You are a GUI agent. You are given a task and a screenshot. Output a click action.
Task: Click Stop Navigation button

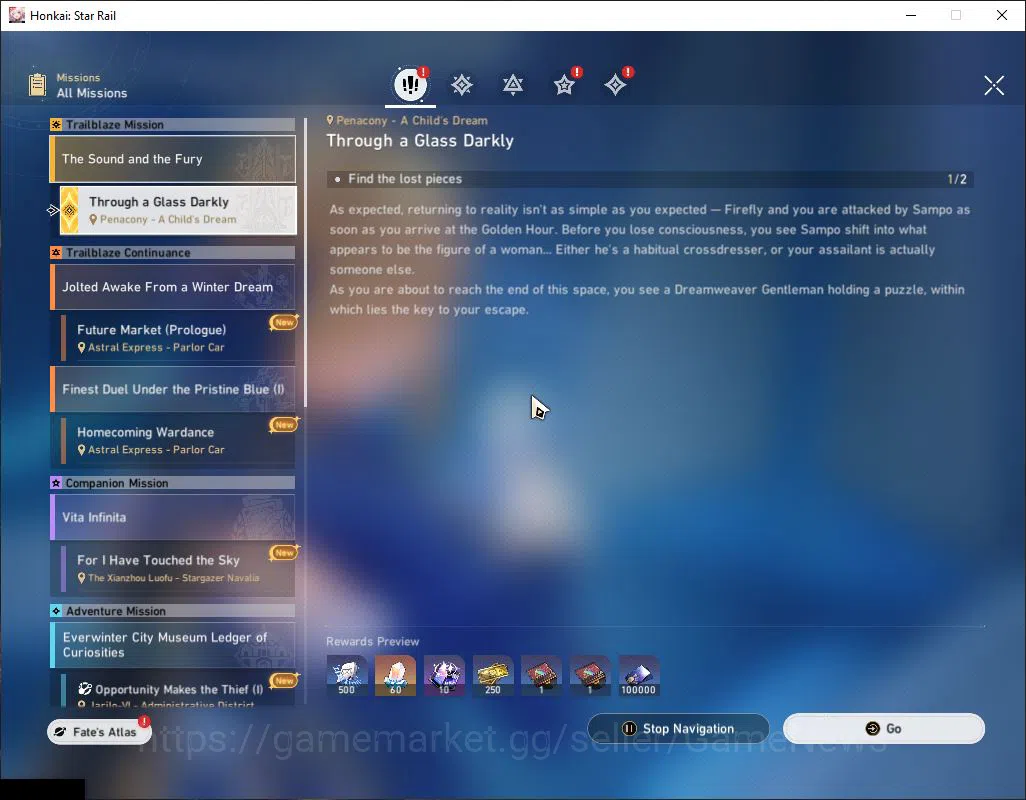point(678,729)
